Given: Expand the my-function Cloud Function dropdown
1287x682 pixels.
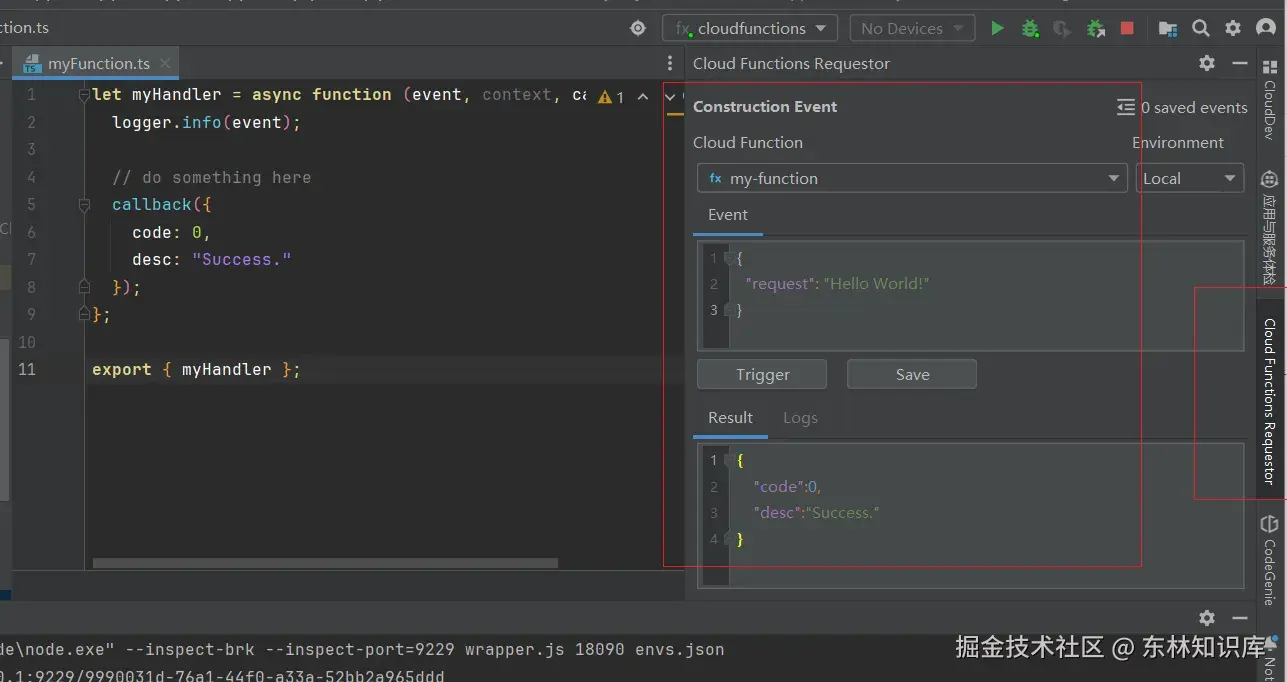Looking at the screenshot, I should [912, 179].
